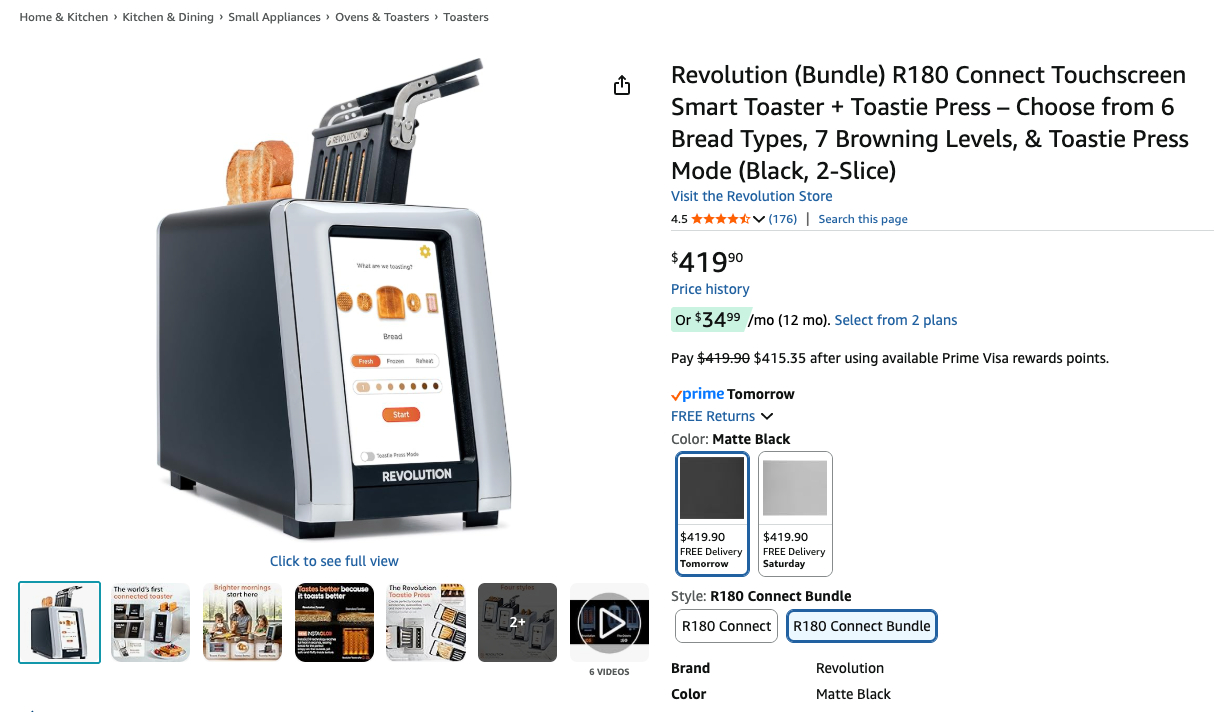Go to the Small Appliances breadcrumb
1228x712 pixels.
[274, 17]
